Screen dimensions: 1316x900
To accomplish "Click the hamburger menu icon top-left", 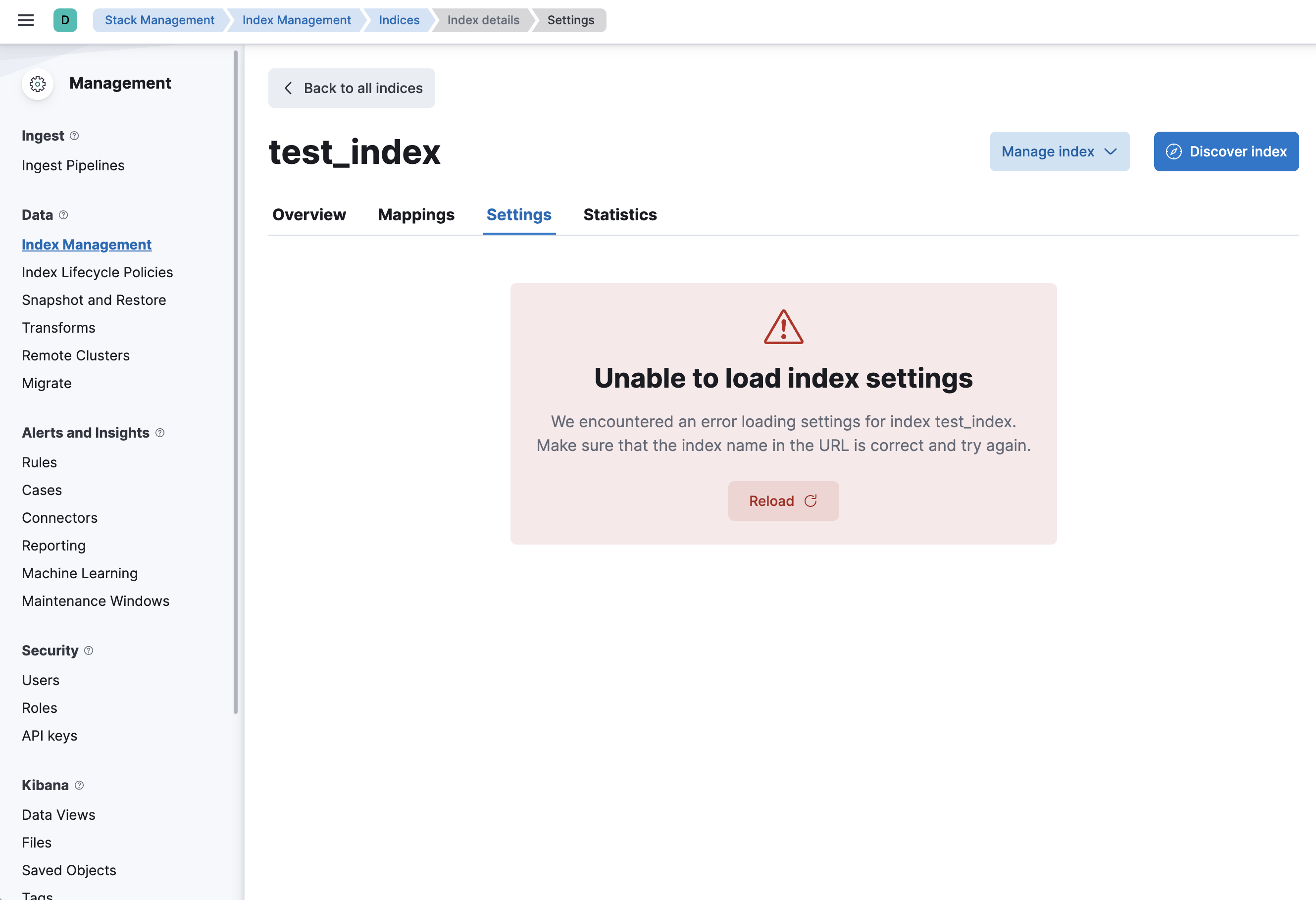I will (x=26, y=20).
